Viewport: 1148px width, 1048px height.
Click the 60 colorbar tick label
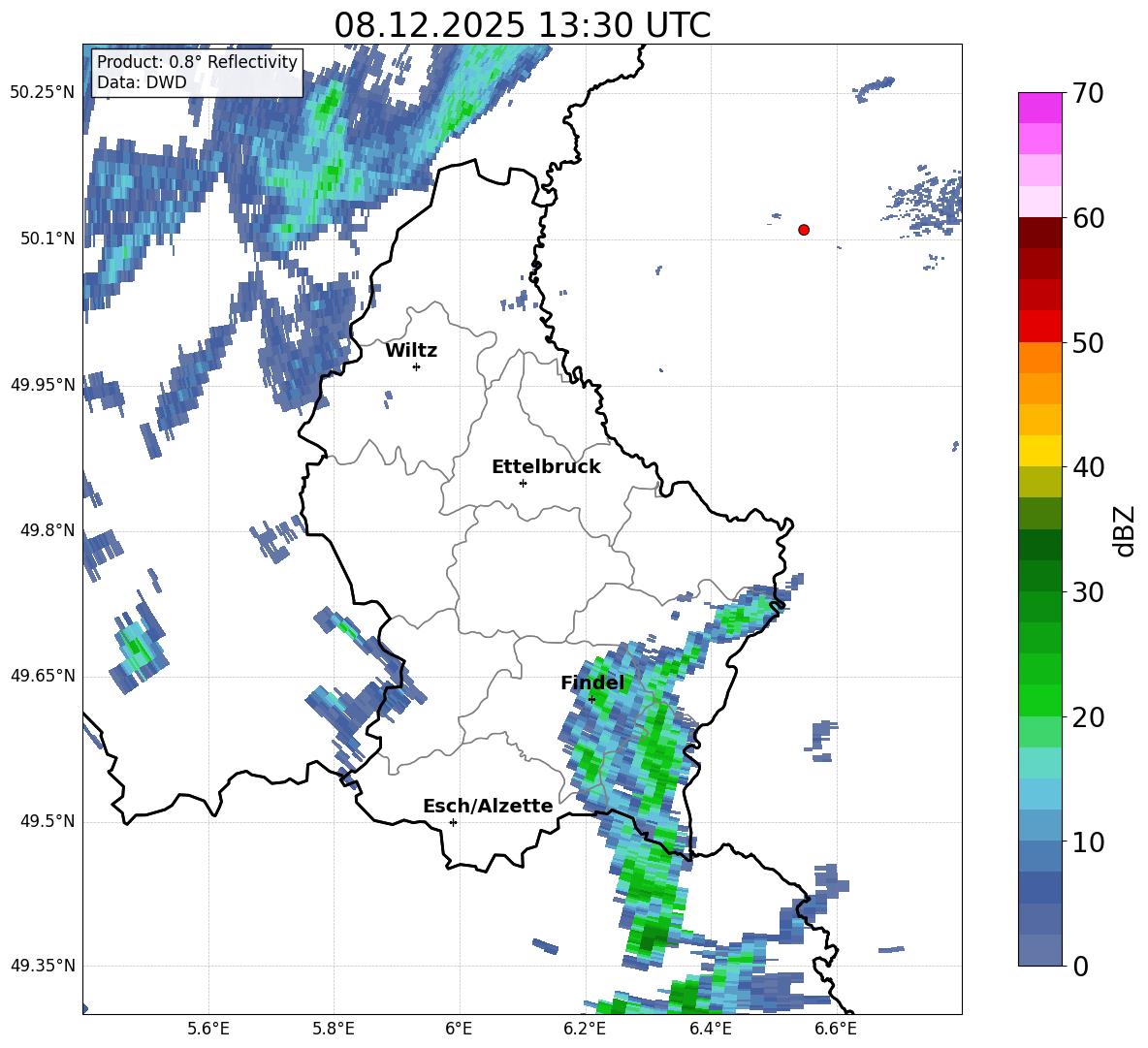[x=1088, y=218]
